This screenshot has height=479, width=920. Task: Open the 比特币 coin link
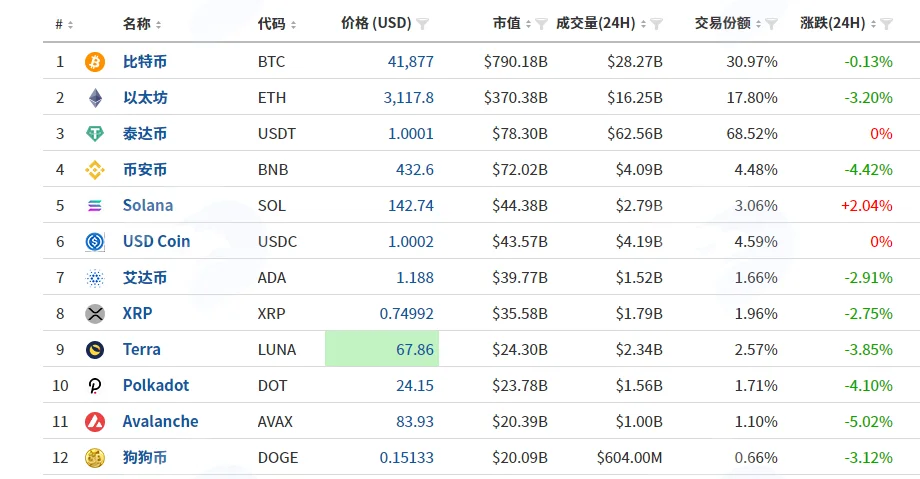click(145, 62)
